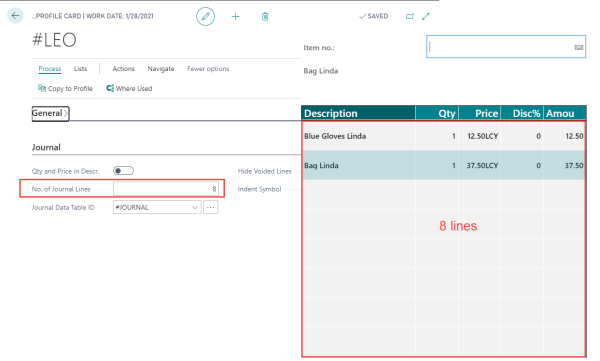This screenshot has height=361, width=600.
Task: Open card in new window icon
Action: click(x=409, y=16)
